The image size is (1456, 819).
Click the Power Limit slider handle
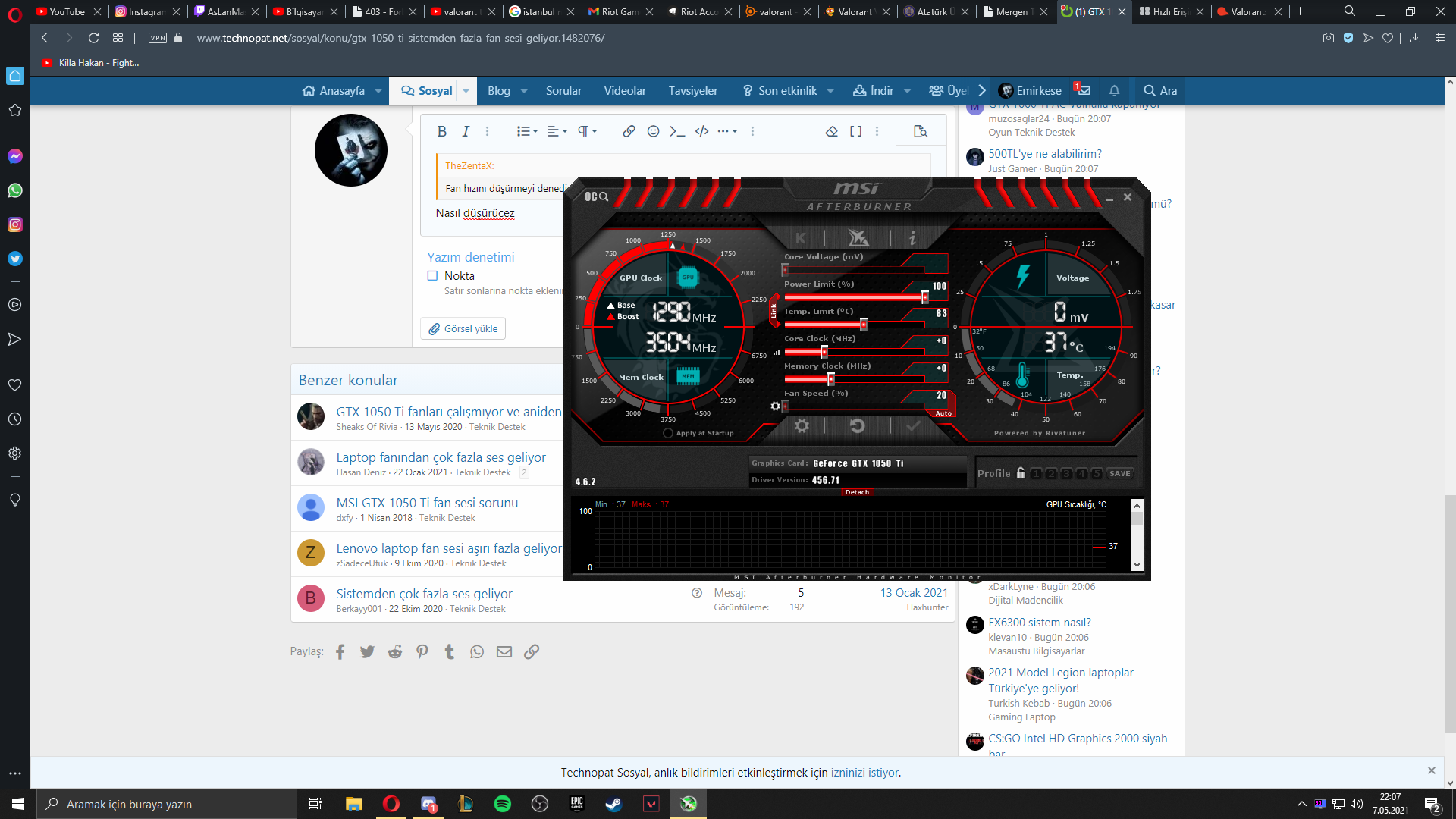pyautogui.click(x=925, y=297)
